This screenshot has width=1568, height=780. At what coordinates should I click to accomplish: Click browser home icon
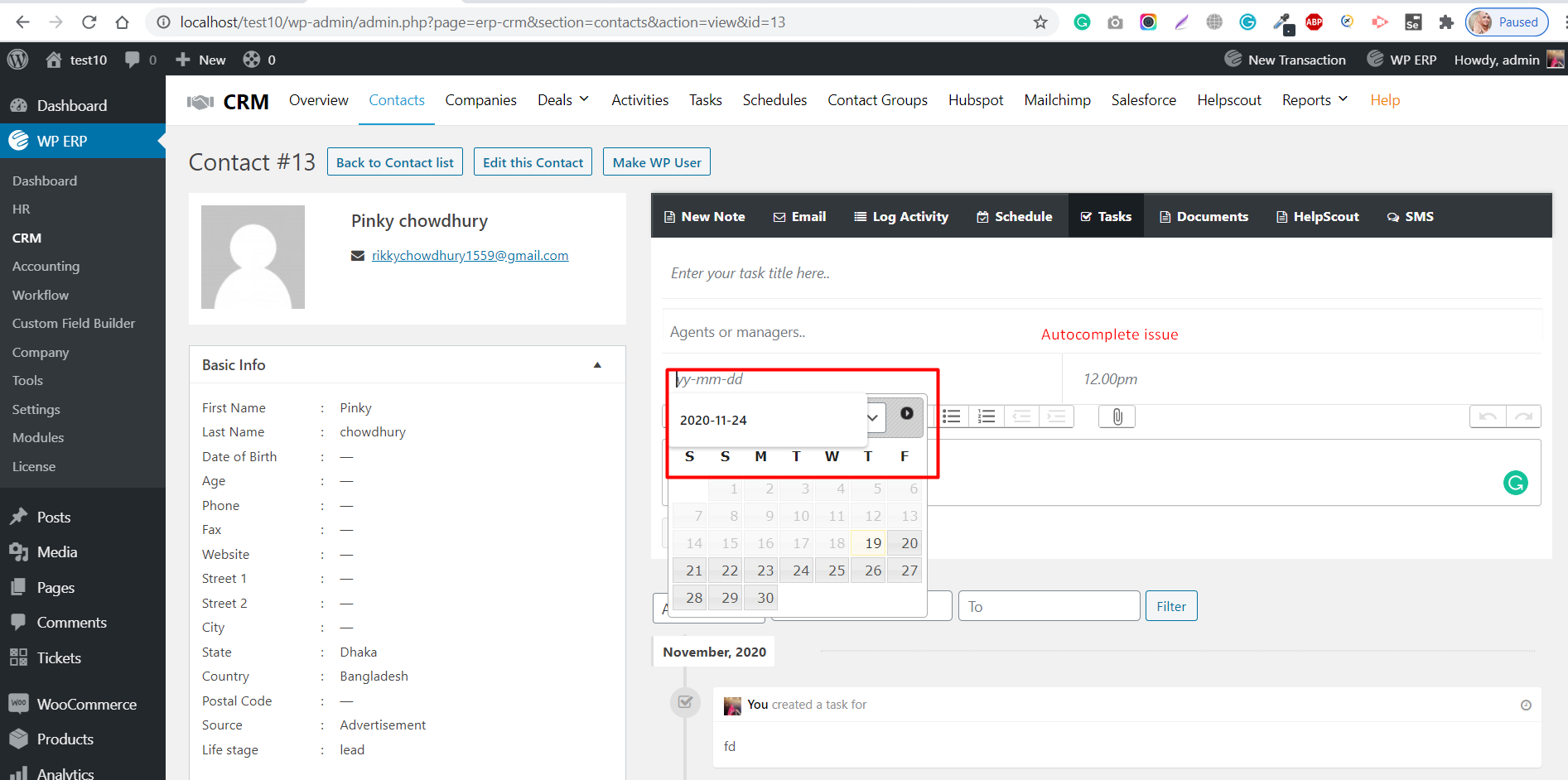click(x=123, y=22)
